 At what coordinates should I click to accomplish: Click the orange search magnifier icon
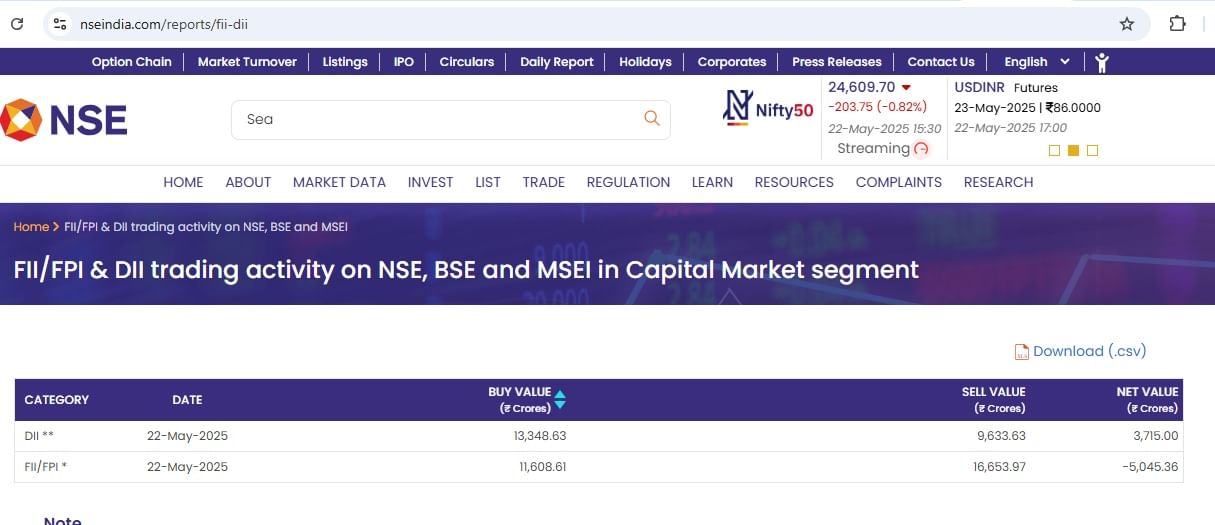(652, 118)
